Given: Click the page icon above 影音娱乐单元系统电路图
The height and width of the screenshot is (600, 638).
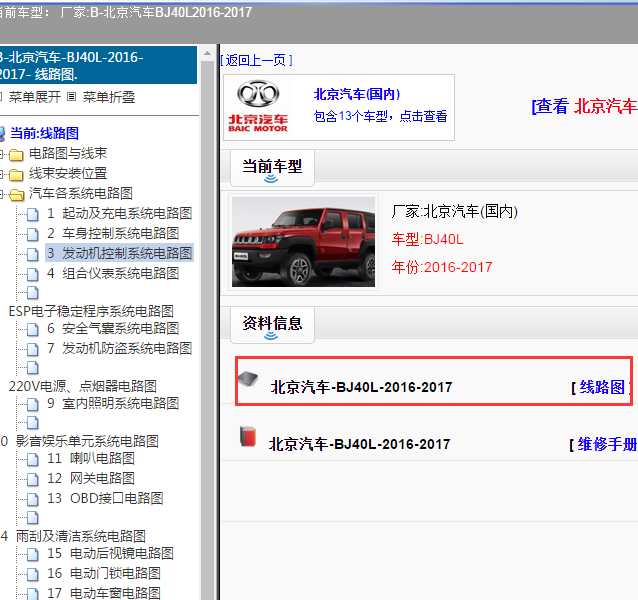Looking at the screenshot, I should point(33,423).
